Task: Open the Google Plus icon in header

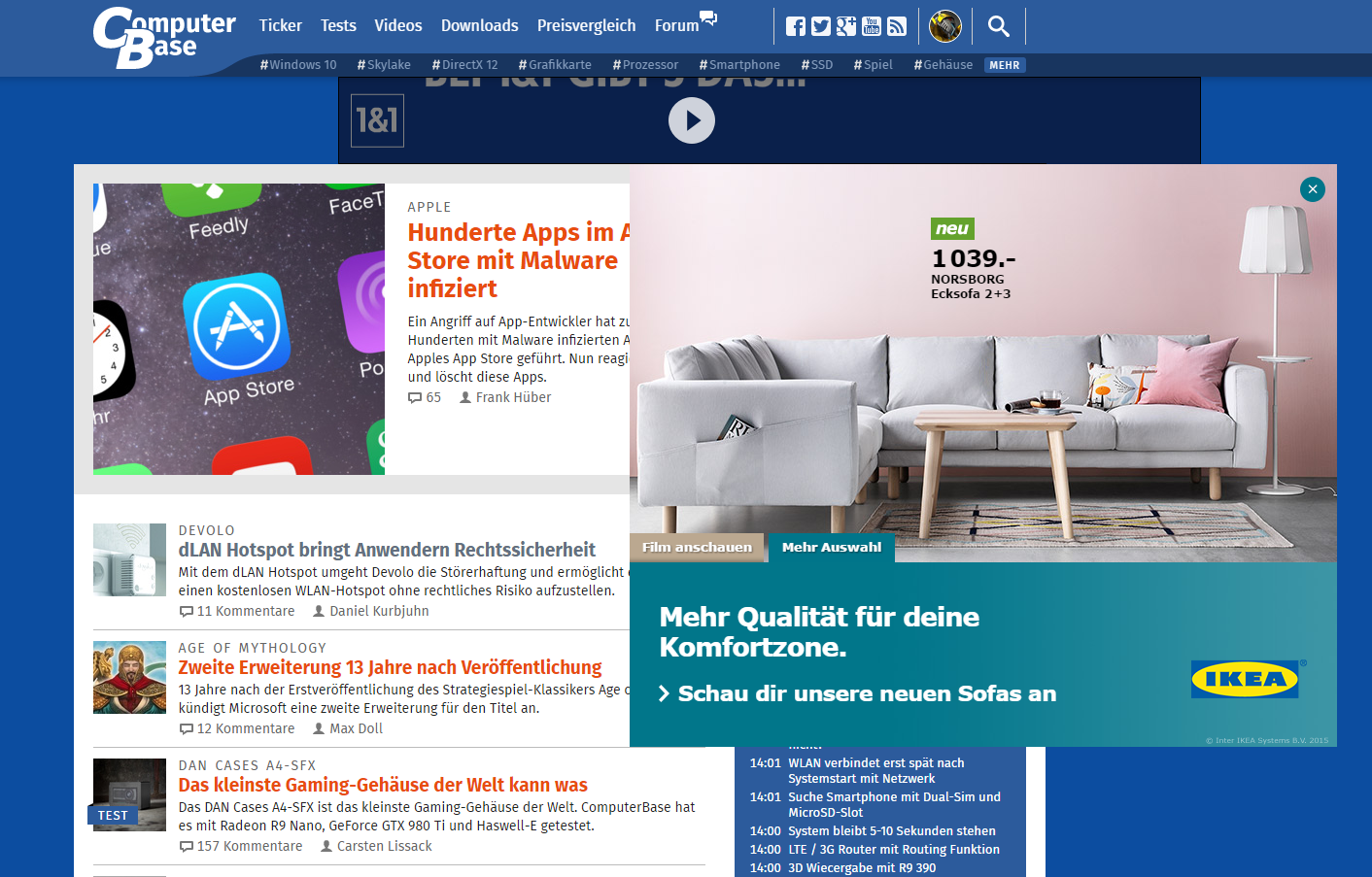Action: tap(846, 26)
